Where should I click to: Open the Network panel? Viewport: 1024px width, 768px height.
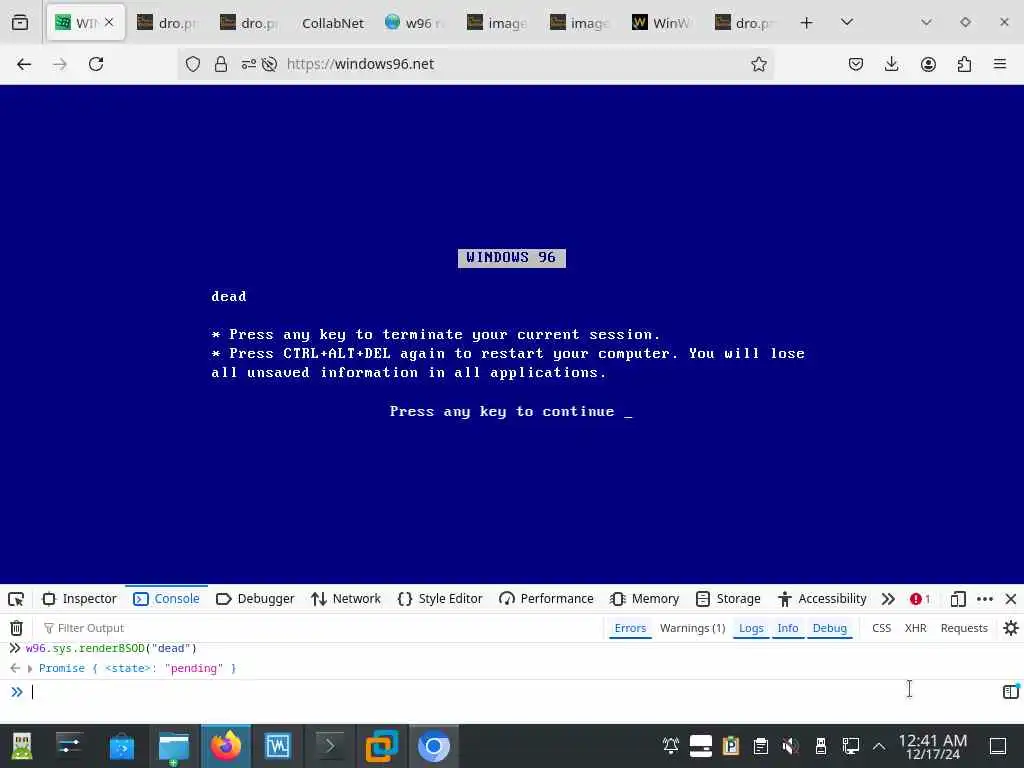coord(346,599)
